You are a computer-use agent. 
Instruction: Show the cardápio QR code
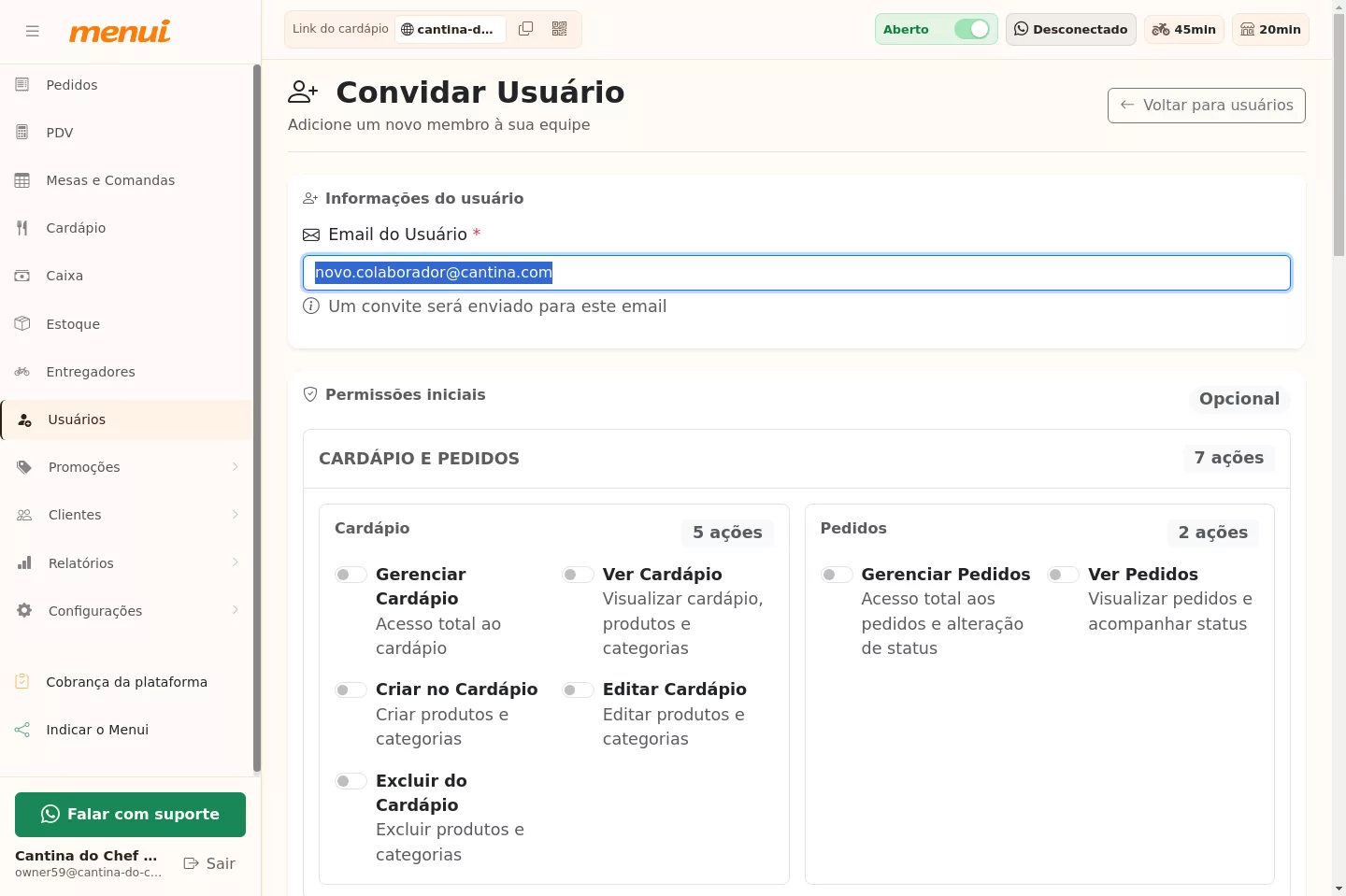tap(560, 29)
